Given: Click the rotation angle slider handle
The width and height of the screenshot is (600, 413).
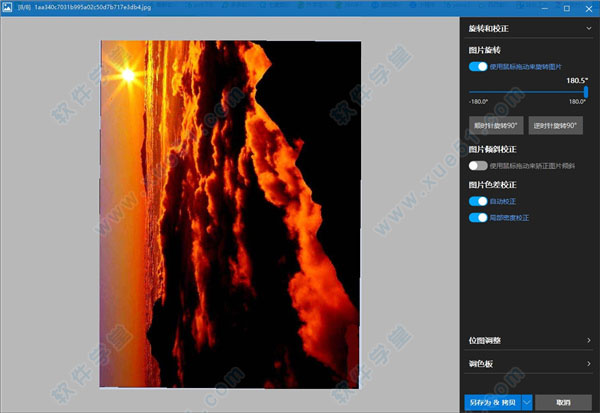Looking at the screenshot, I should pos(586,92).
